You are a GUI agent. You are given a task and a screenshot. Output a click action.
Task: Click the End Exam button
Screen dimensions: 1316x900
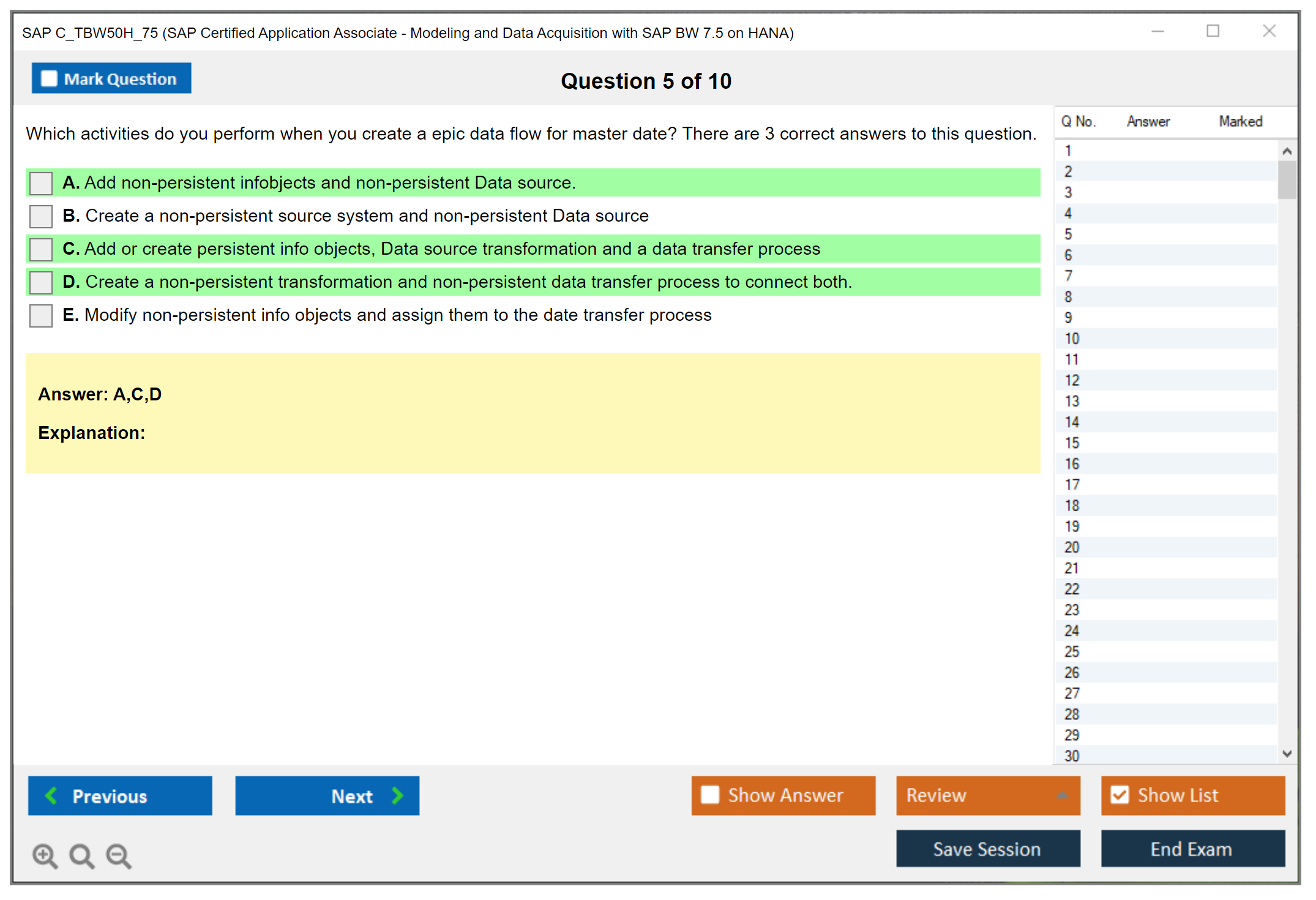tap(1192, 849)
